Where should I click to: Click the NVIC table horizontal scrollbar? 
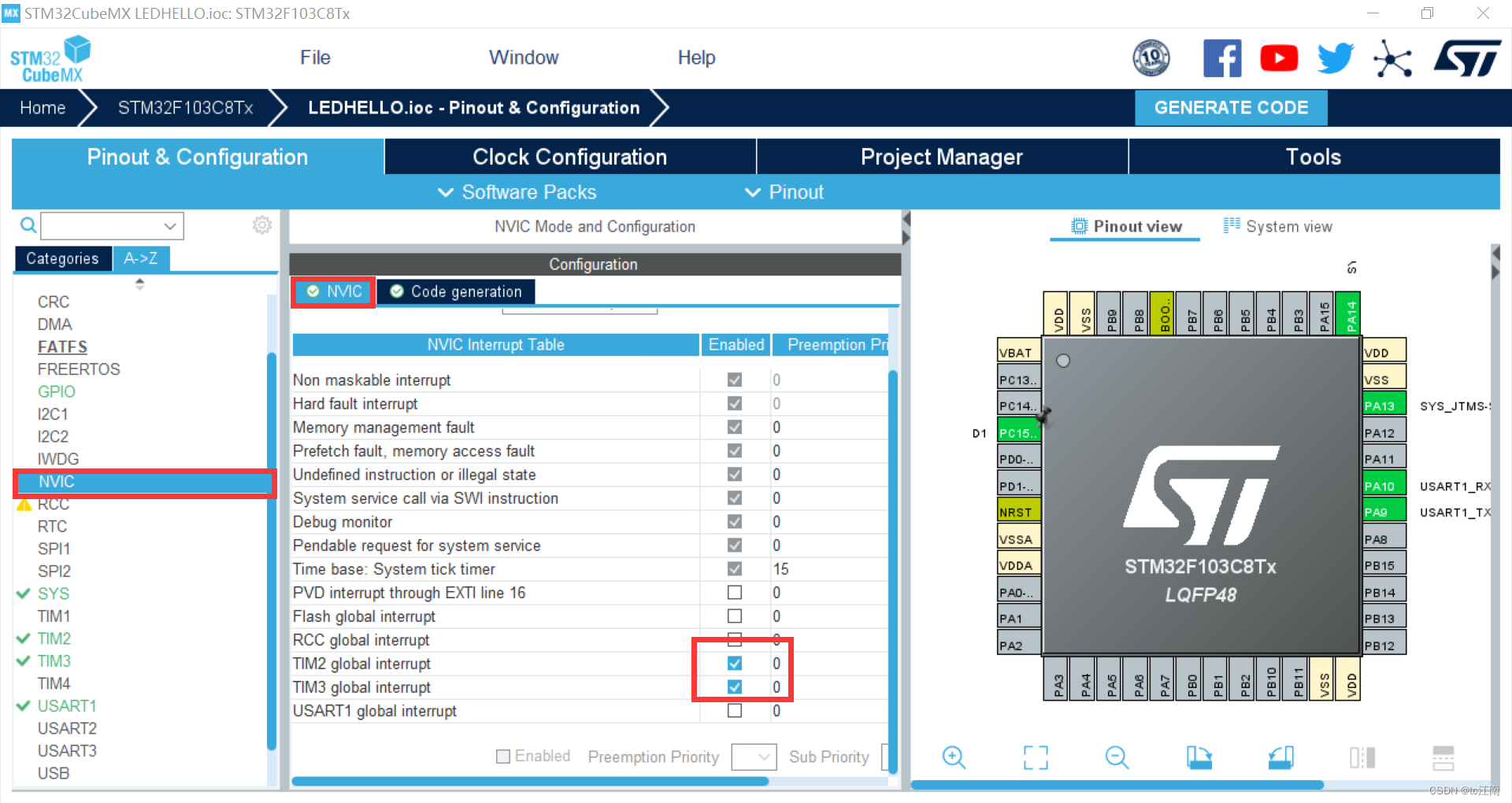[x=530, y=781]
